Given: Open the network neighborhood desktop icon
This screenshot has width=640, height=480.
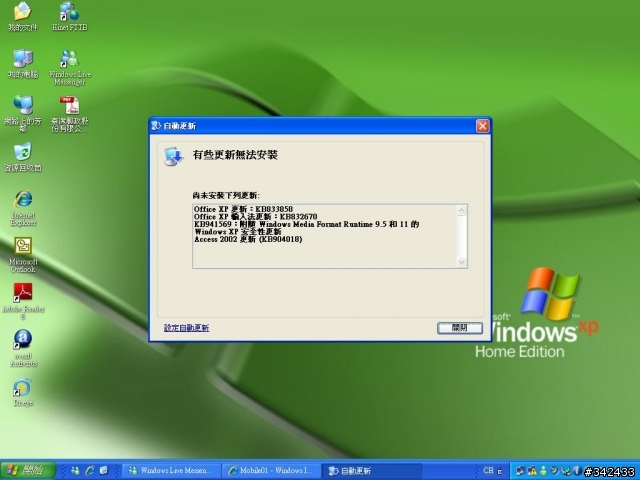Looking at the screenshot, I should pos(23,113).
